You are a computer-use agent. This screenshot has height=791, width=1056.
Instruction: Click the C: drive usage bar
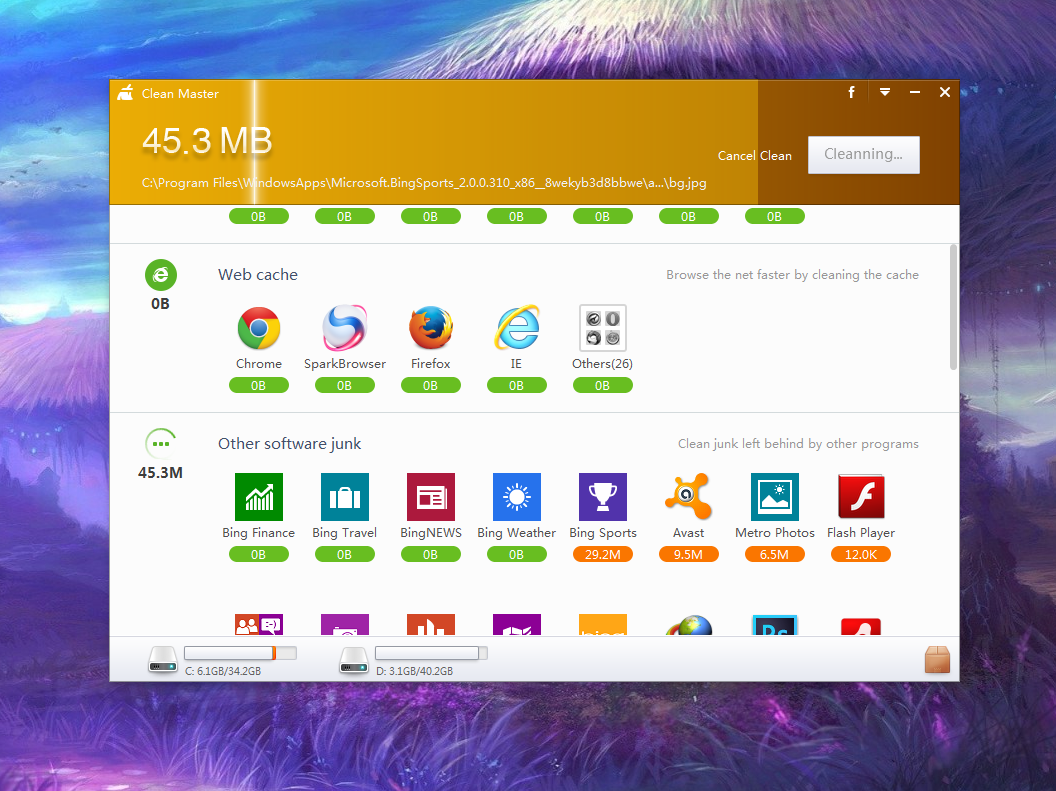(240, 653)
